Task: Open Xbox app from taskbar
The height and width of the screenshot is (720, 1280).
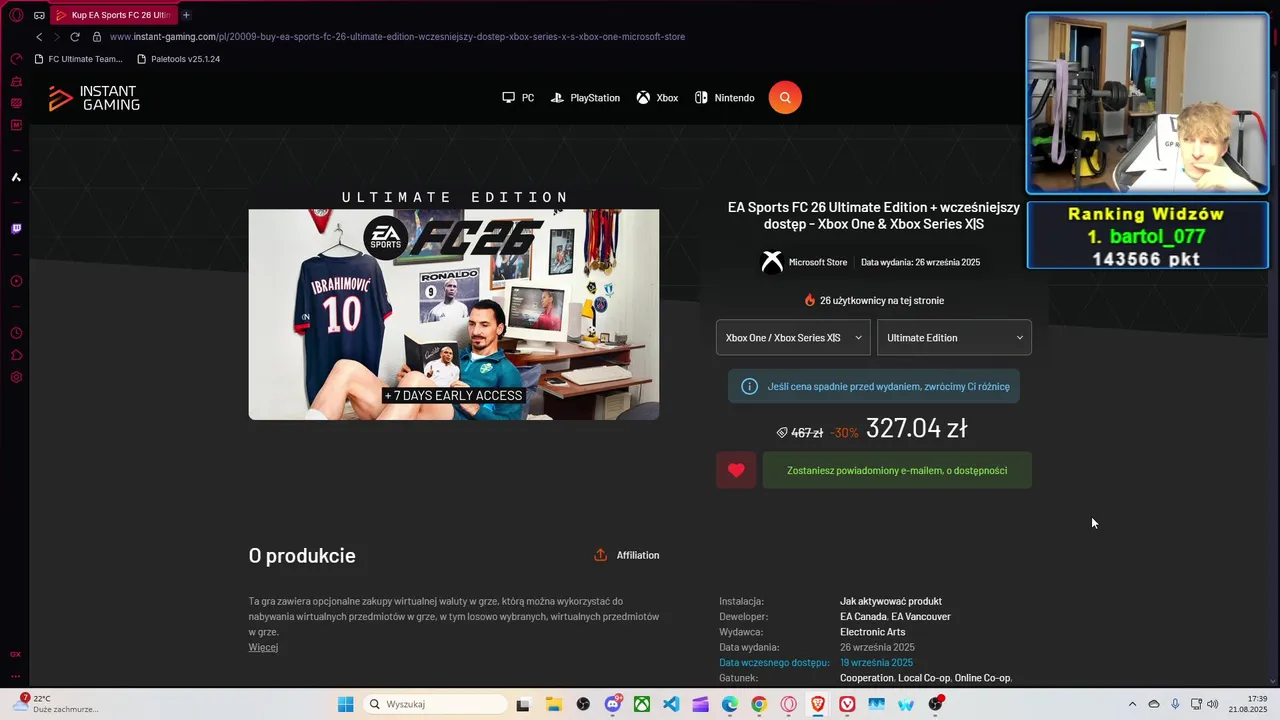Action: pos(642,704)
